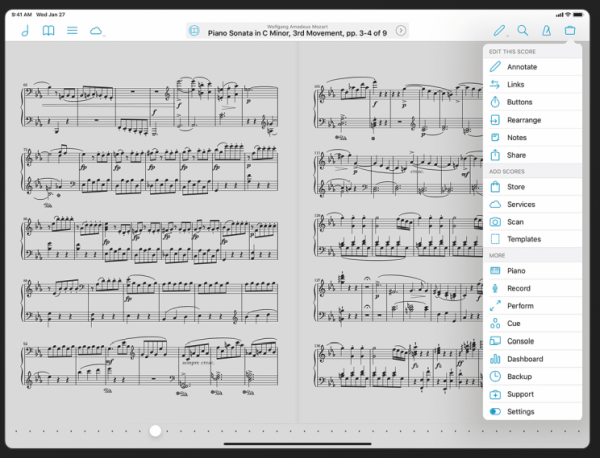
Task: Click the Perform label in menu
Action: (520, 306)
